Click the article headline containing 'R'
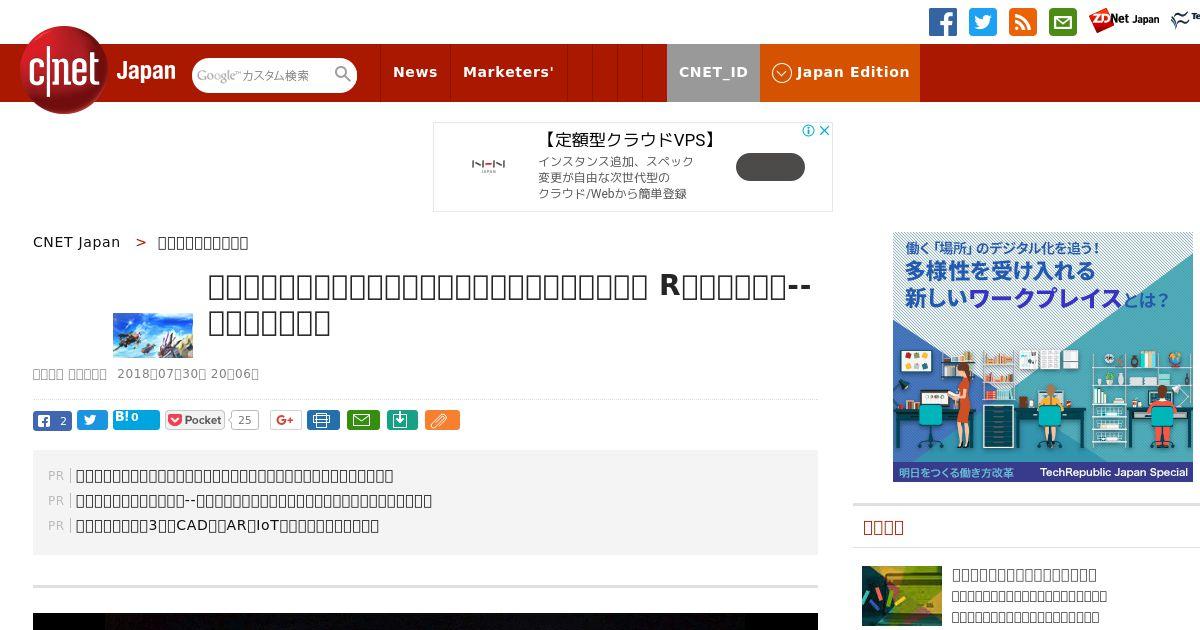 point(509,304)
